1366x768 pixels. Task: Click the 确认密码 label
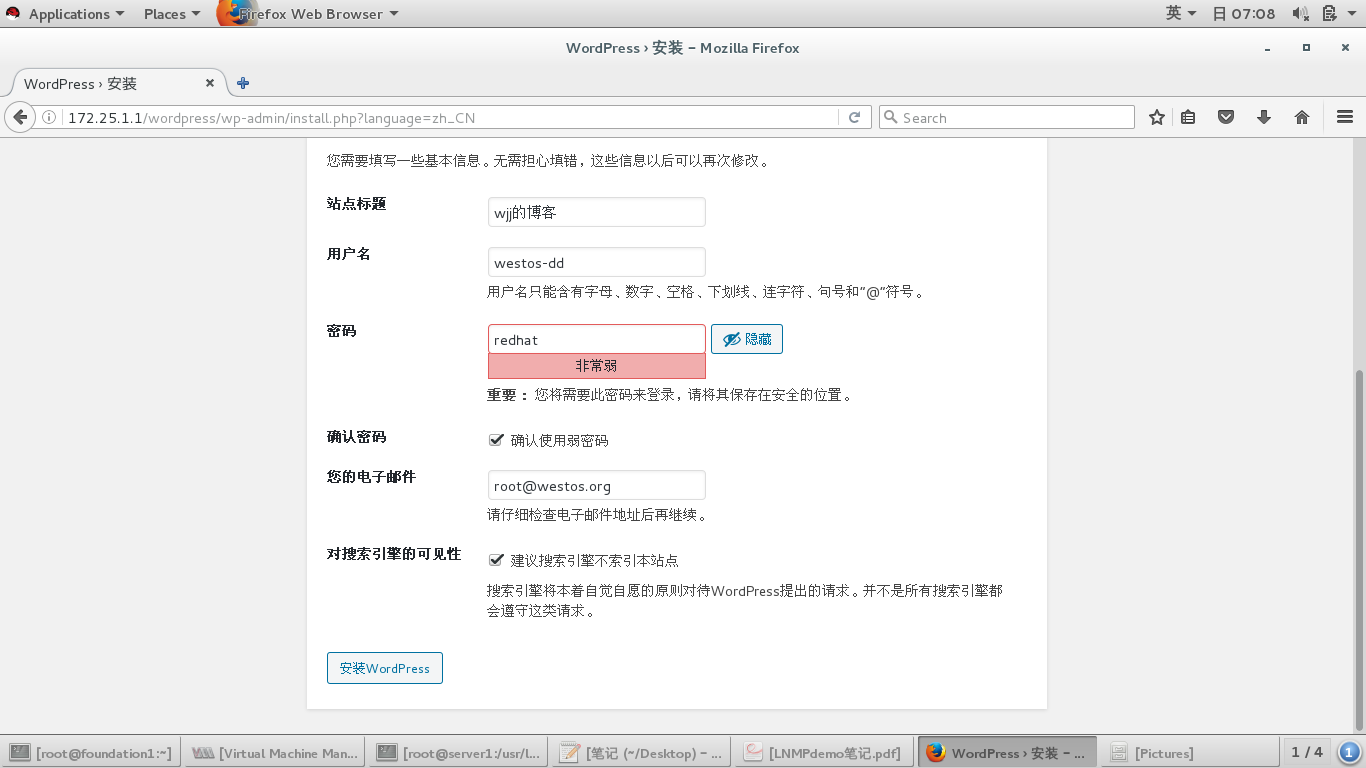pos(356,437)
